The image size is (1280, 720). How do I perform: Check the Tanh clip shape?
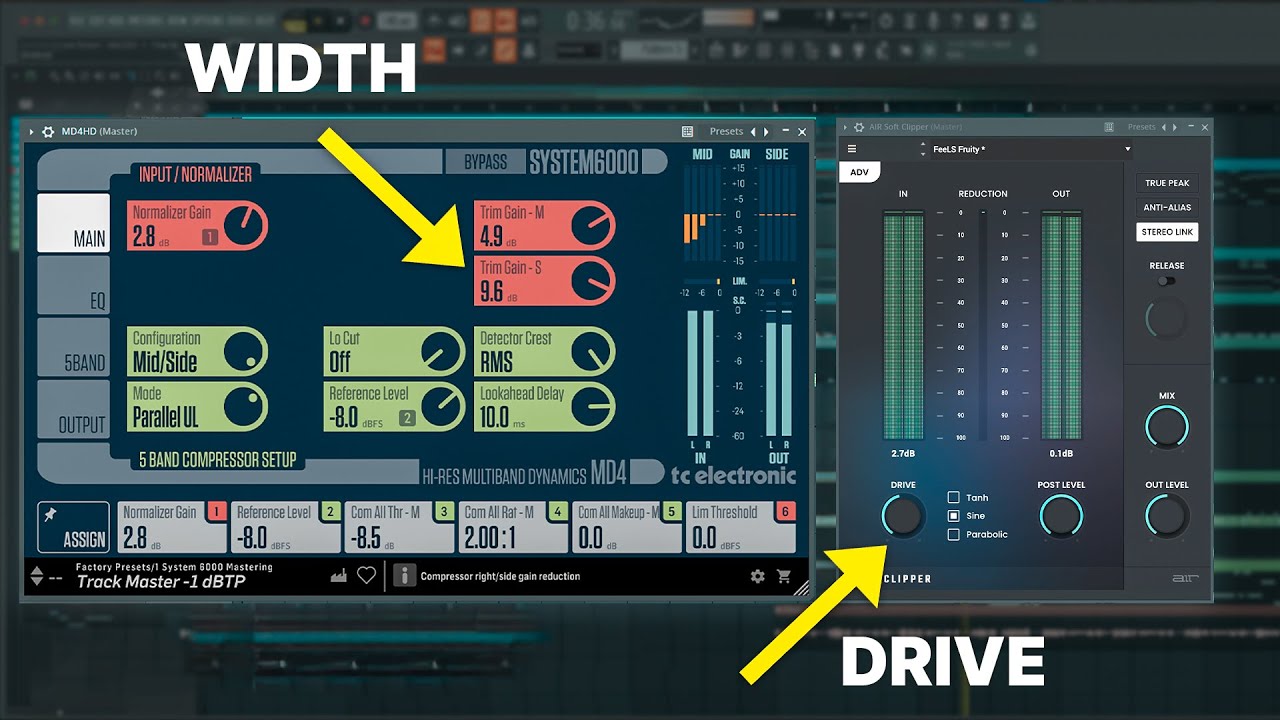click(954, 497)
